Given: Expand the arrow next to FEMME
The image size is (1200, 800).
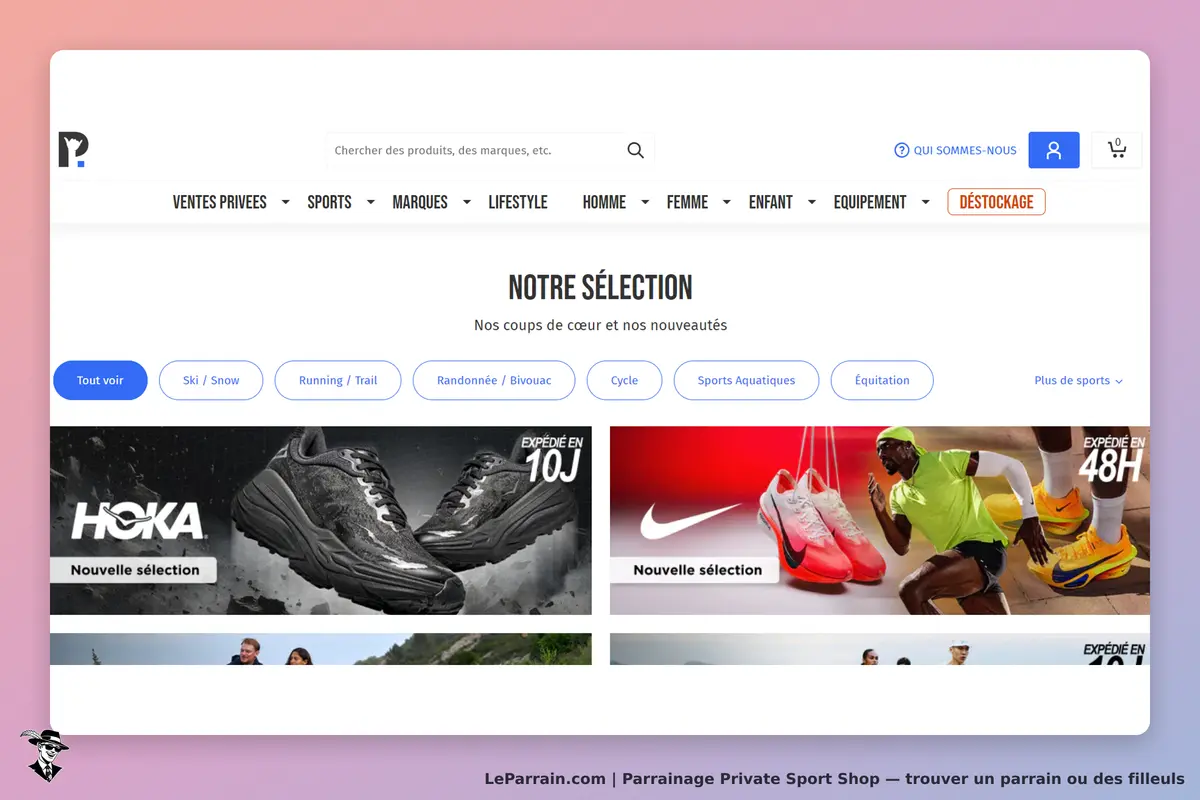Looking at the screenshot, I should coord(727,202).
